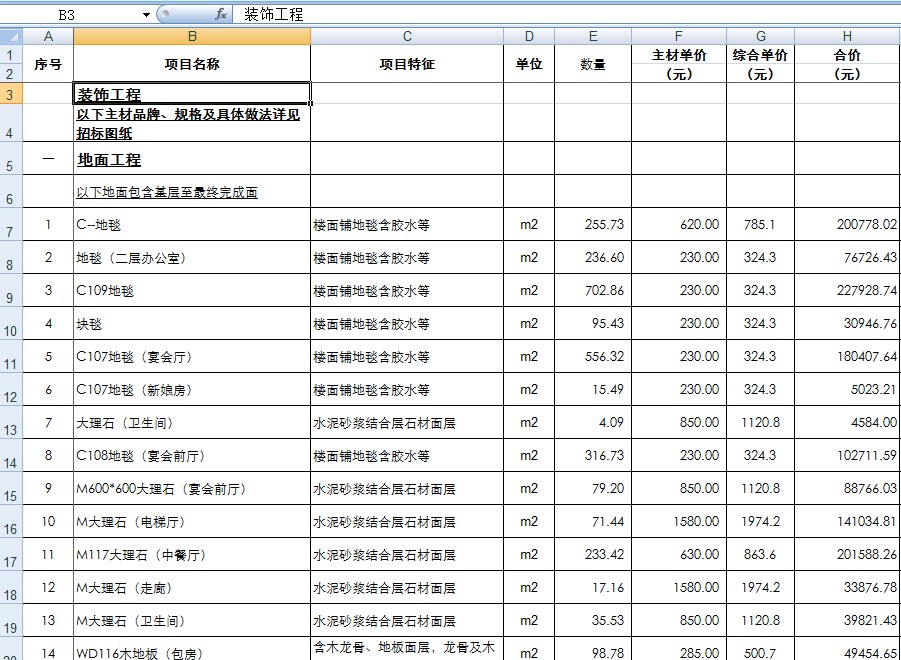This screenshot has height=660, width=901.
Task: Select row 7 header
Action: (11, 225)
